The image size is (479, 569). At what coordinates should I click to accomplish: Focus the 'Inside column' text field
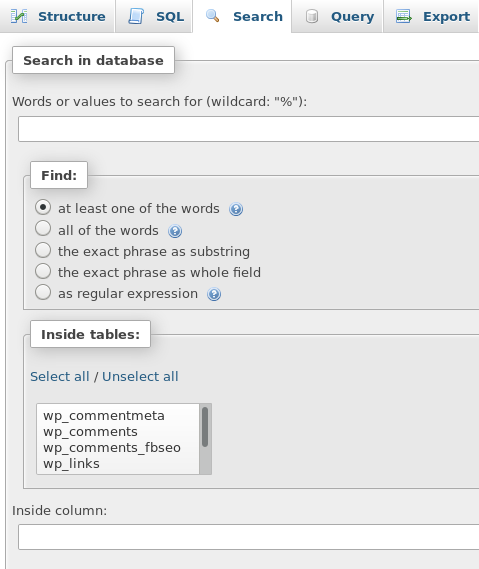point(249,537)
